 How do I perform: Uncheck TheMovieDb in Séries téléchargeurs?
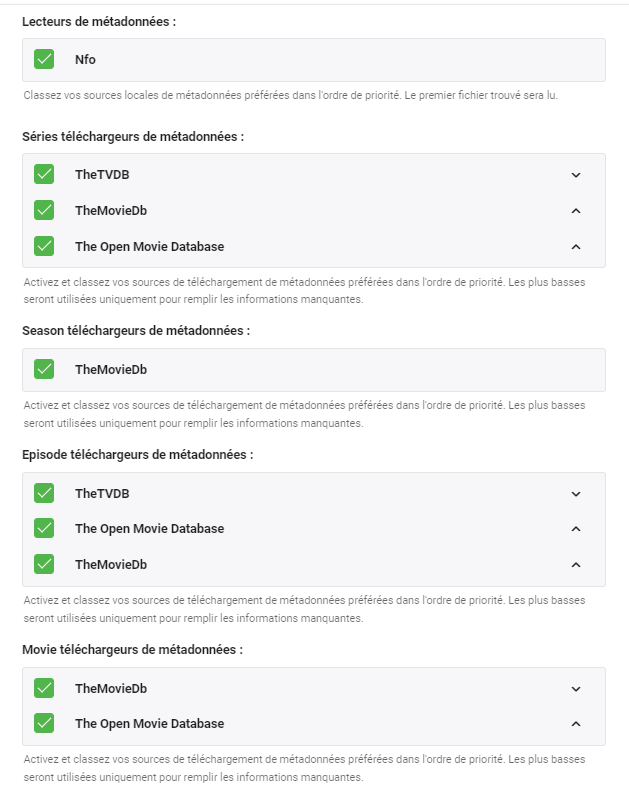pos(44,210)
